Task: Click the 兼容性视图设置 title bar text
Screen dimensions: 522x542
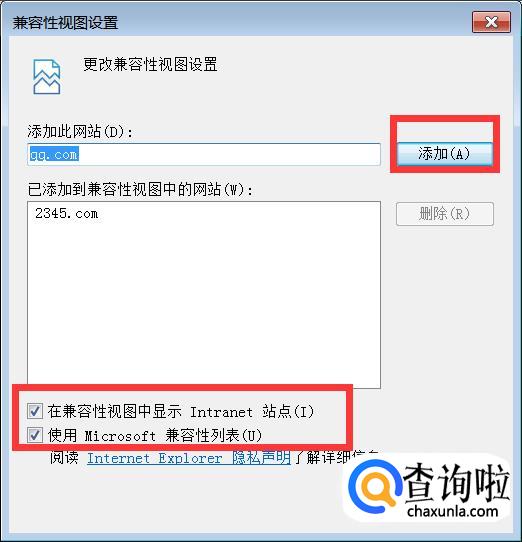Action: [x=65, y=23]
